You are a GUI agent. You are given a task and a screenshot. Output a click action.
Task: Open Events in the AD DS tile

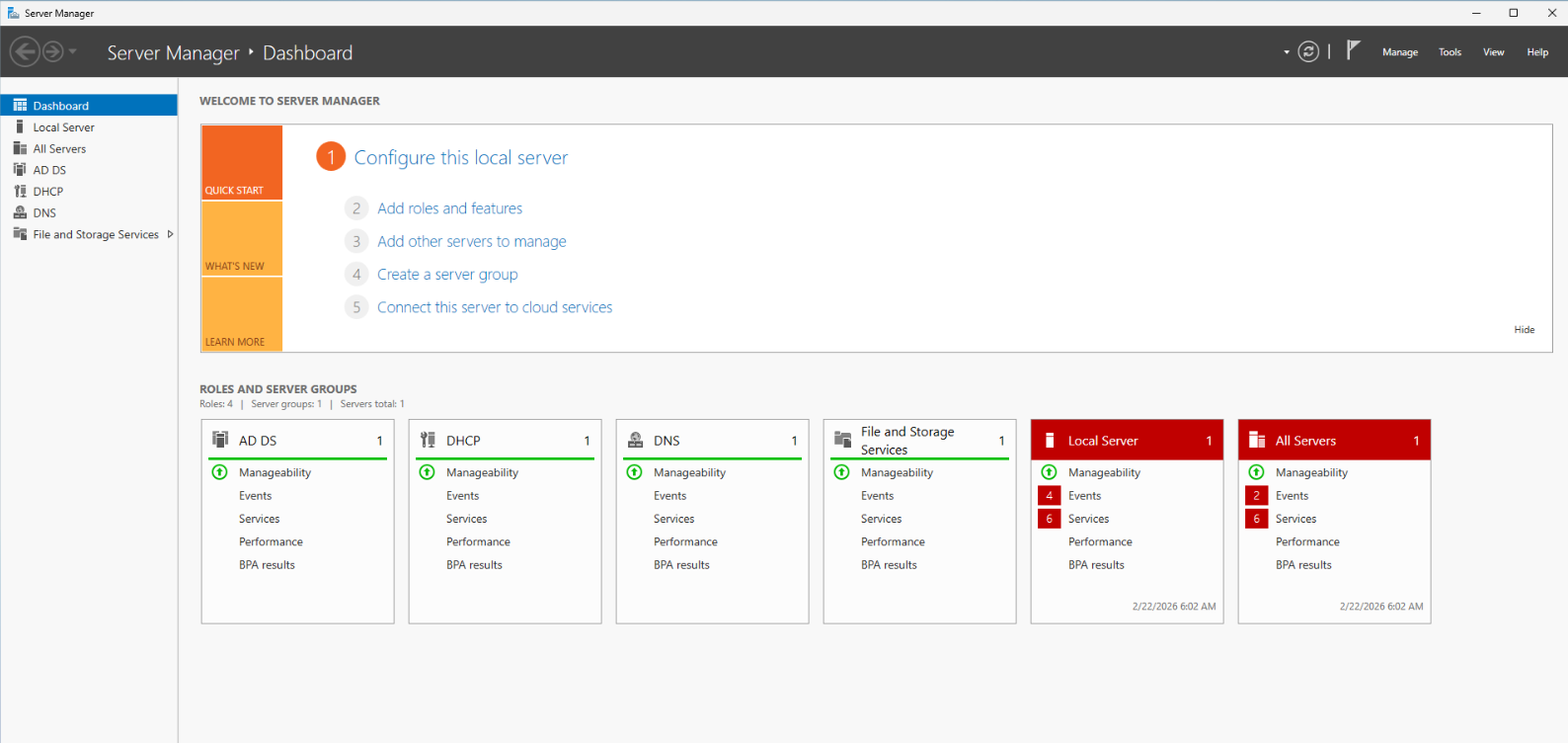point(255,496)
